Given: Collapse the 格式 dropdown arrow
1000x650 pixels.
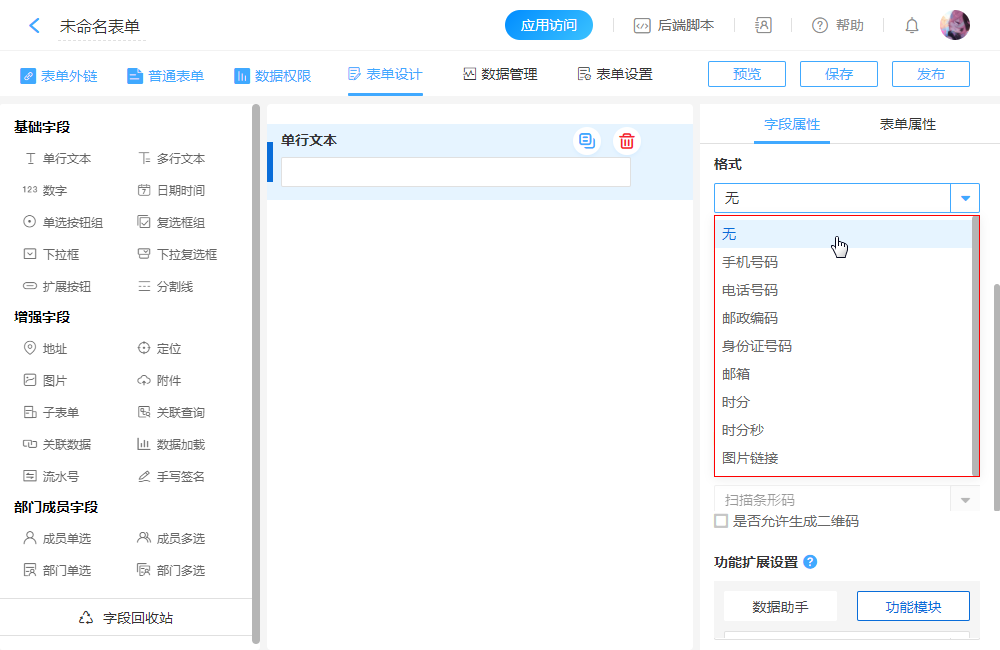Looking at the screenshot, I should 964,198.
